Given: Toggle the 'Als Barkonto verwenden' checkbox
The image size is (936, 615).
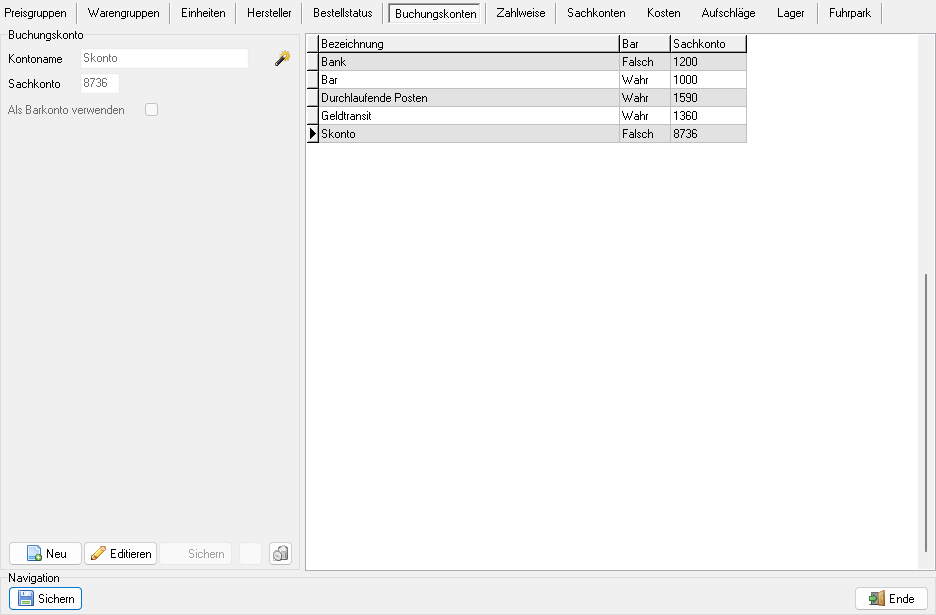Looking at the screenshot, I should point(152,110).
